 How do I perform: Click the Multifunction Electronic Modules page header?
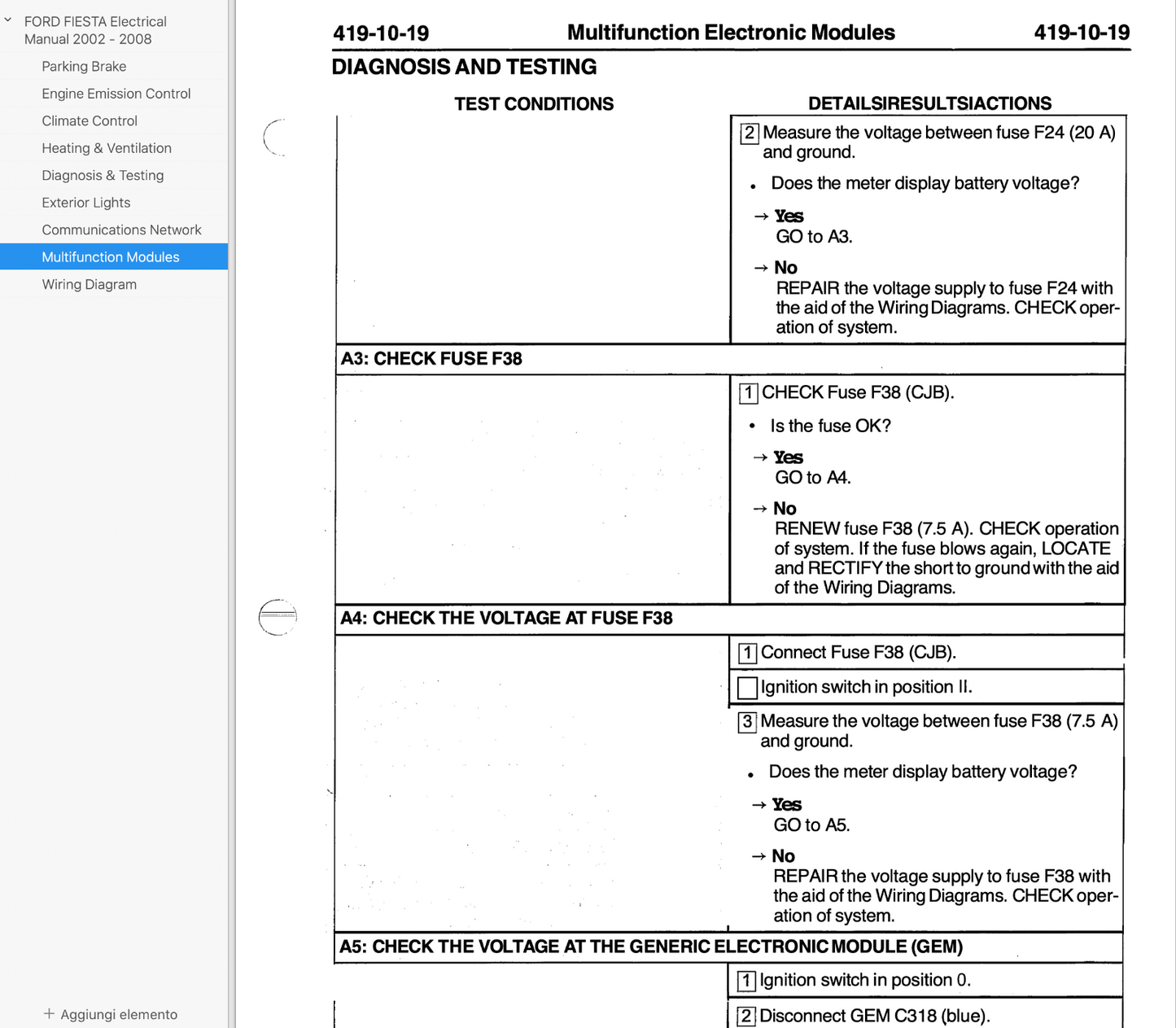coord(730,33)
